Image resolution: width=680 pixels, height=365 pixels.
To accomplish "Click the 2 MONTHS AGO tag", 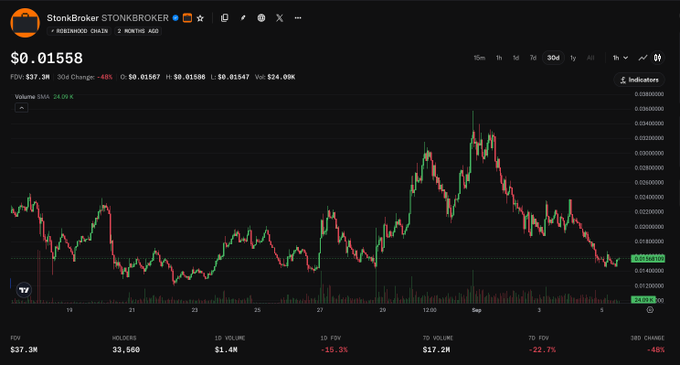I will 138,31.
